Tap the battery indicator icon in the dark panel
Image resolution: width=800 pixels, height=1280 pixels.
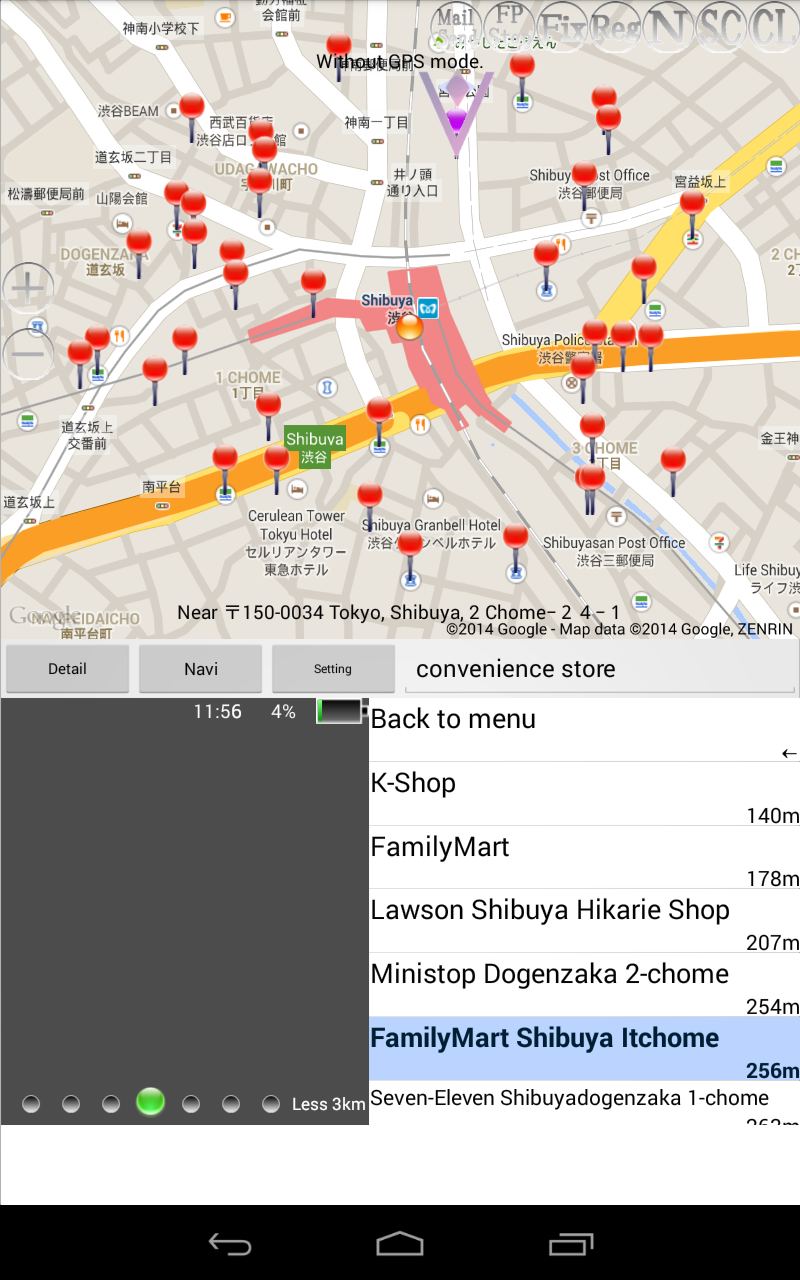click(341, 711)
